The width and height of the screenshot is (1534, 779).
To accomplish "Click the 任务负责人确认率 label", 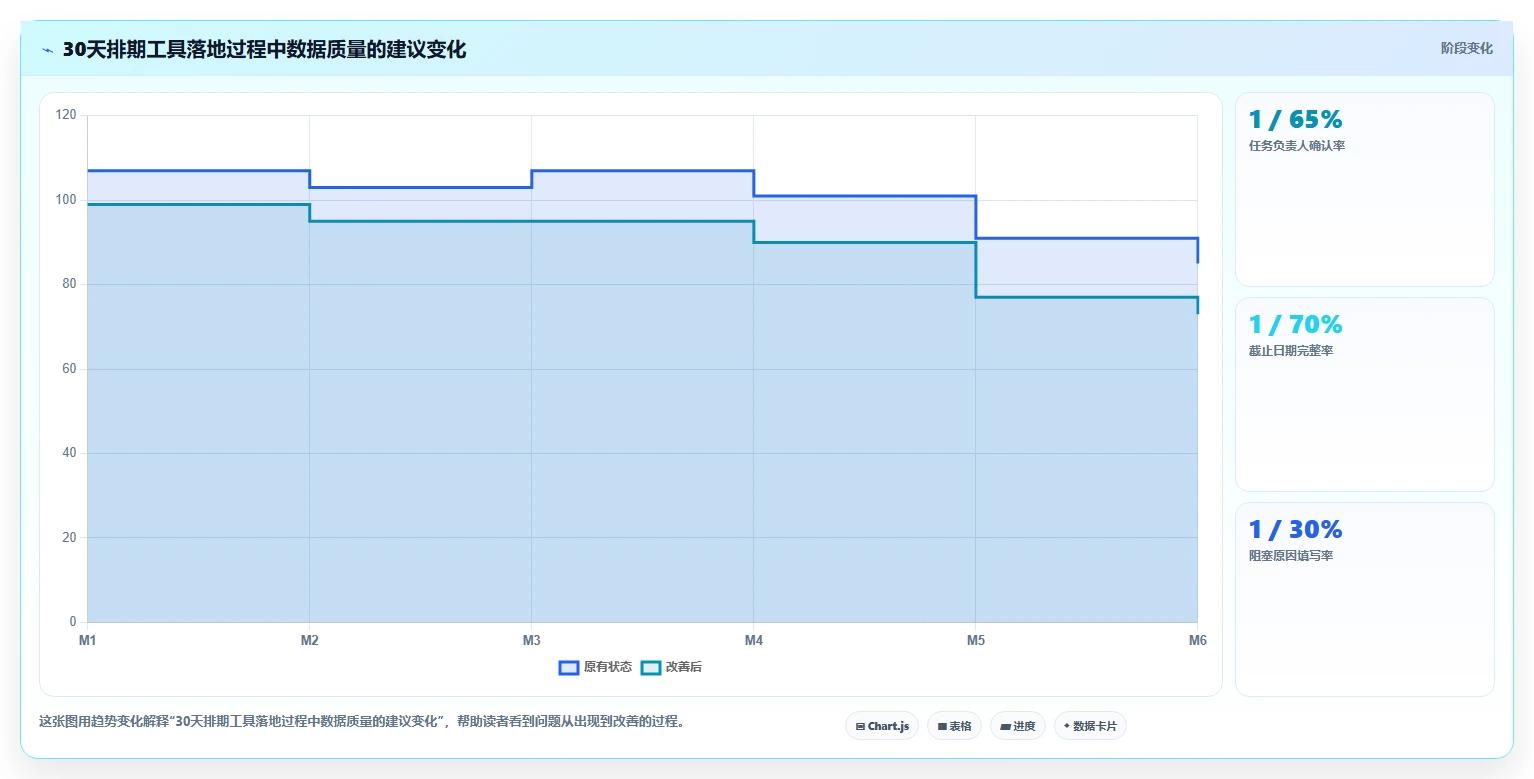I will (x=1297, y=146).
